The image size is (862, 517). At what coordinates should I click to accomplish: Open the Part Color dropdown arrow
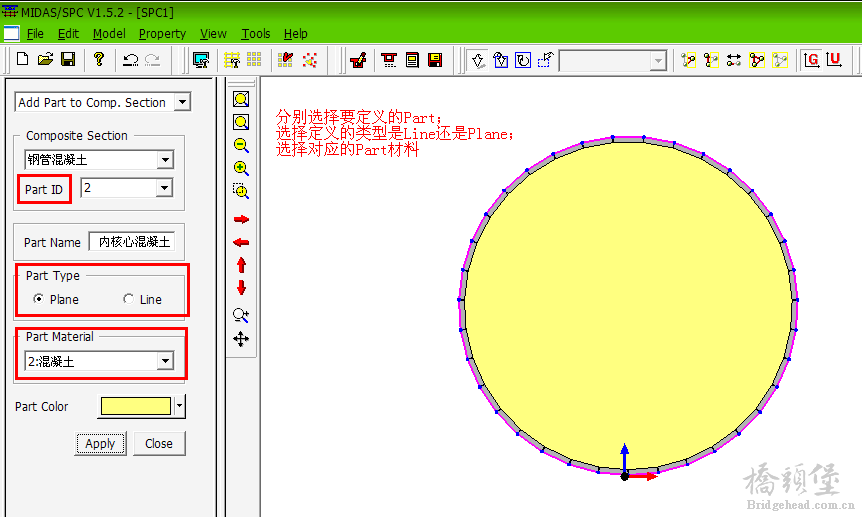click(179, 406)
